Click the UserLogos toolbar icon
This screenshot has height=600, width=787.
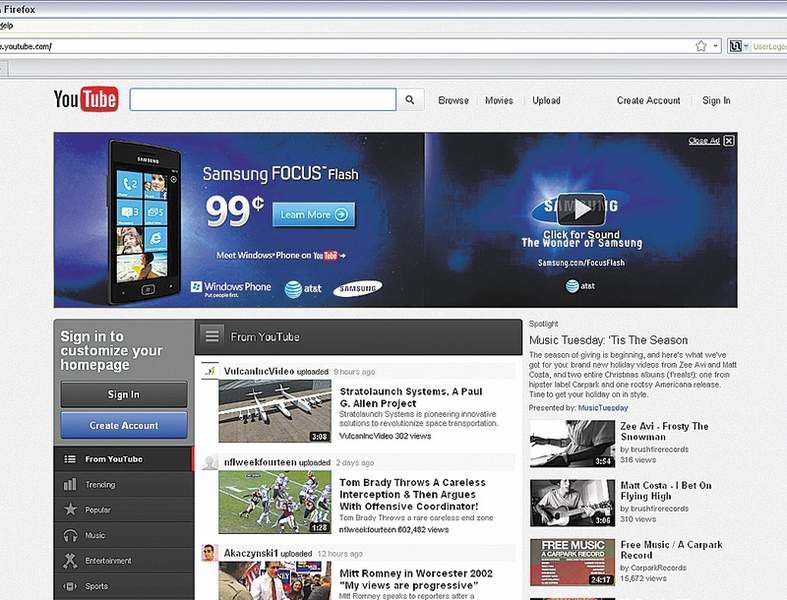pos(735,46)
